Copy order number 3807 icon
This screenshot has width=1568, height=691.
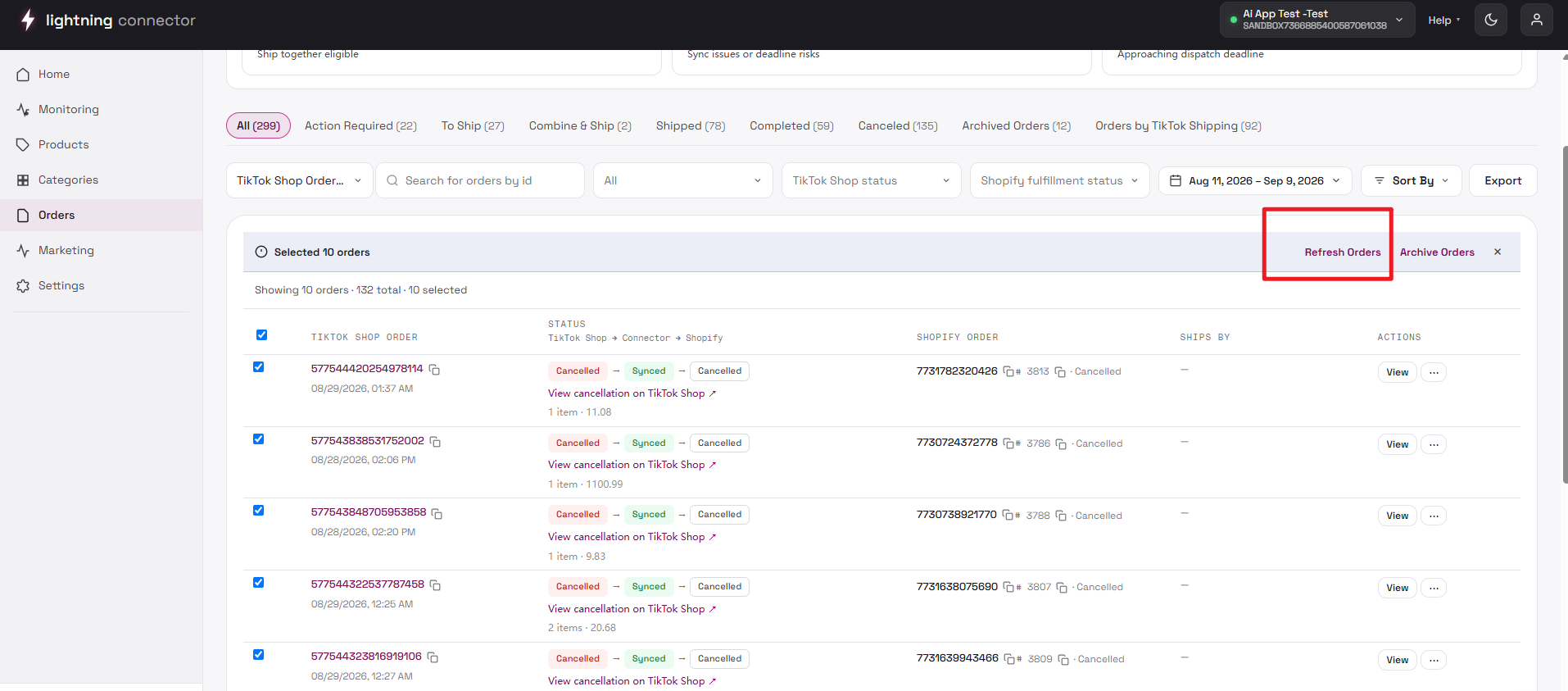[x=1062, y=588]
